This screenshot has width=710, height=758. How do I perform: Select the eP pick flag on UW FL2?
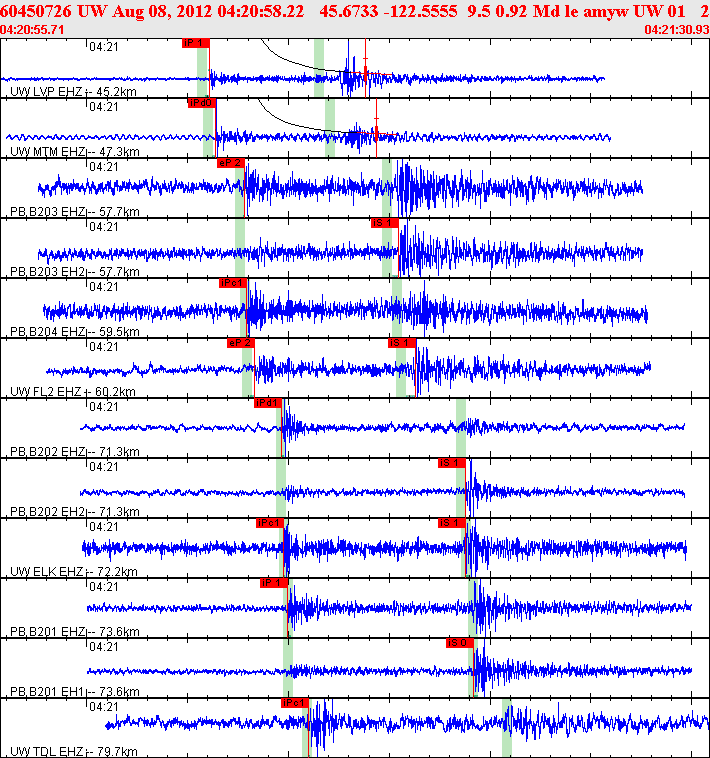pyautogui.click(x=240, y=343)
